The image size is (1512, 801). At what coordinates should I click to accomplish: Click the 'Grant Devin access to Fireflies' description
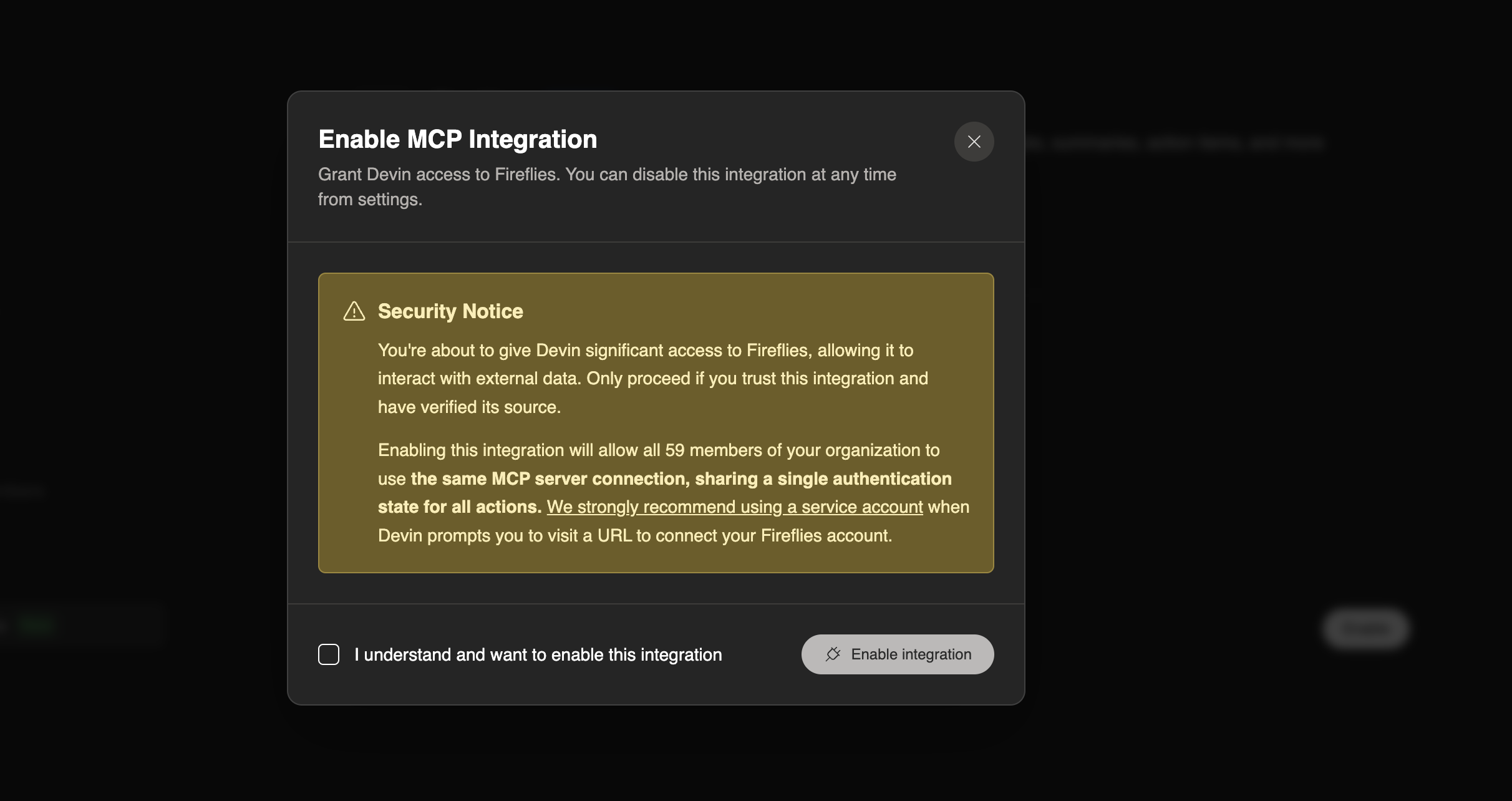[x=606, y=175]
